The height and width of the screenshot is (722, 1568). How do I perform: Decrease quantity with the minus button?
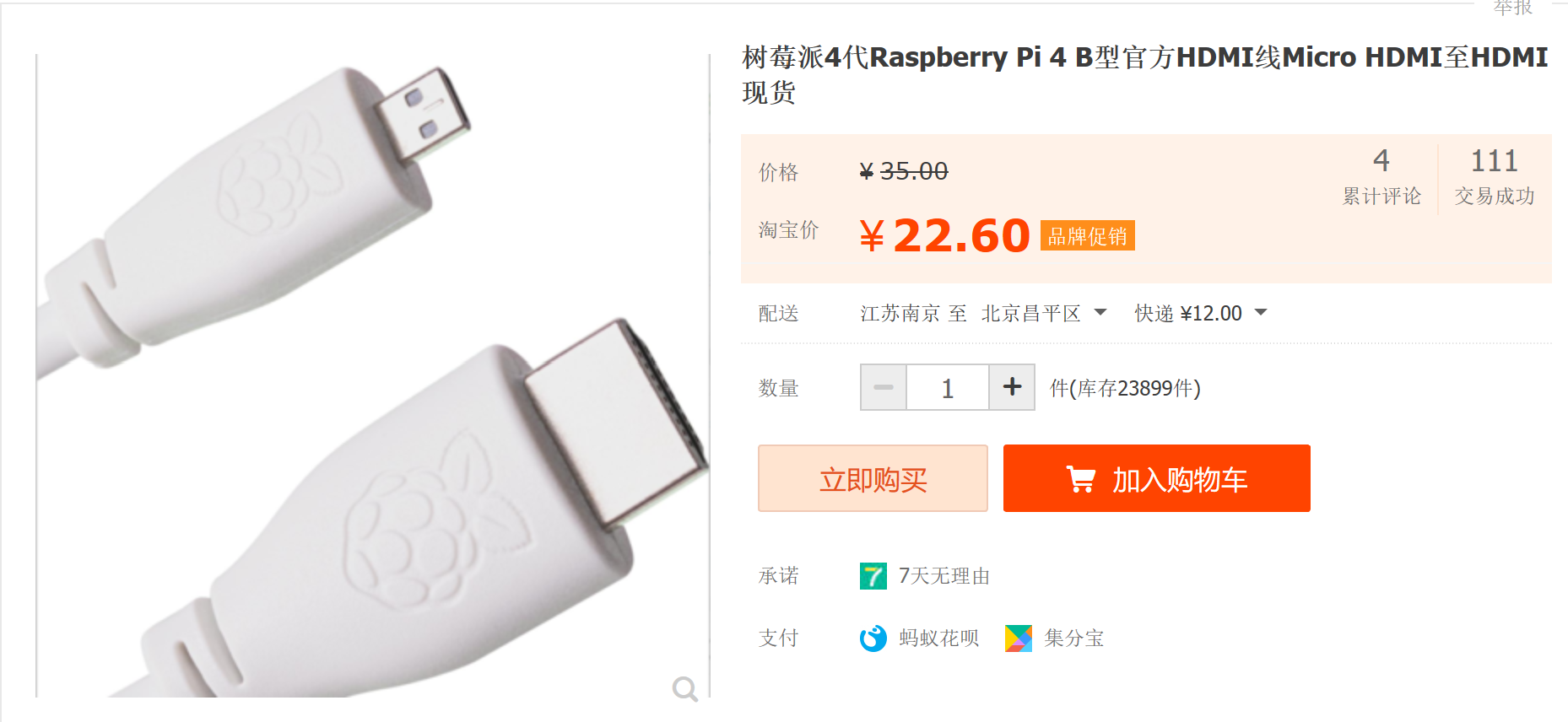[884, 387]
